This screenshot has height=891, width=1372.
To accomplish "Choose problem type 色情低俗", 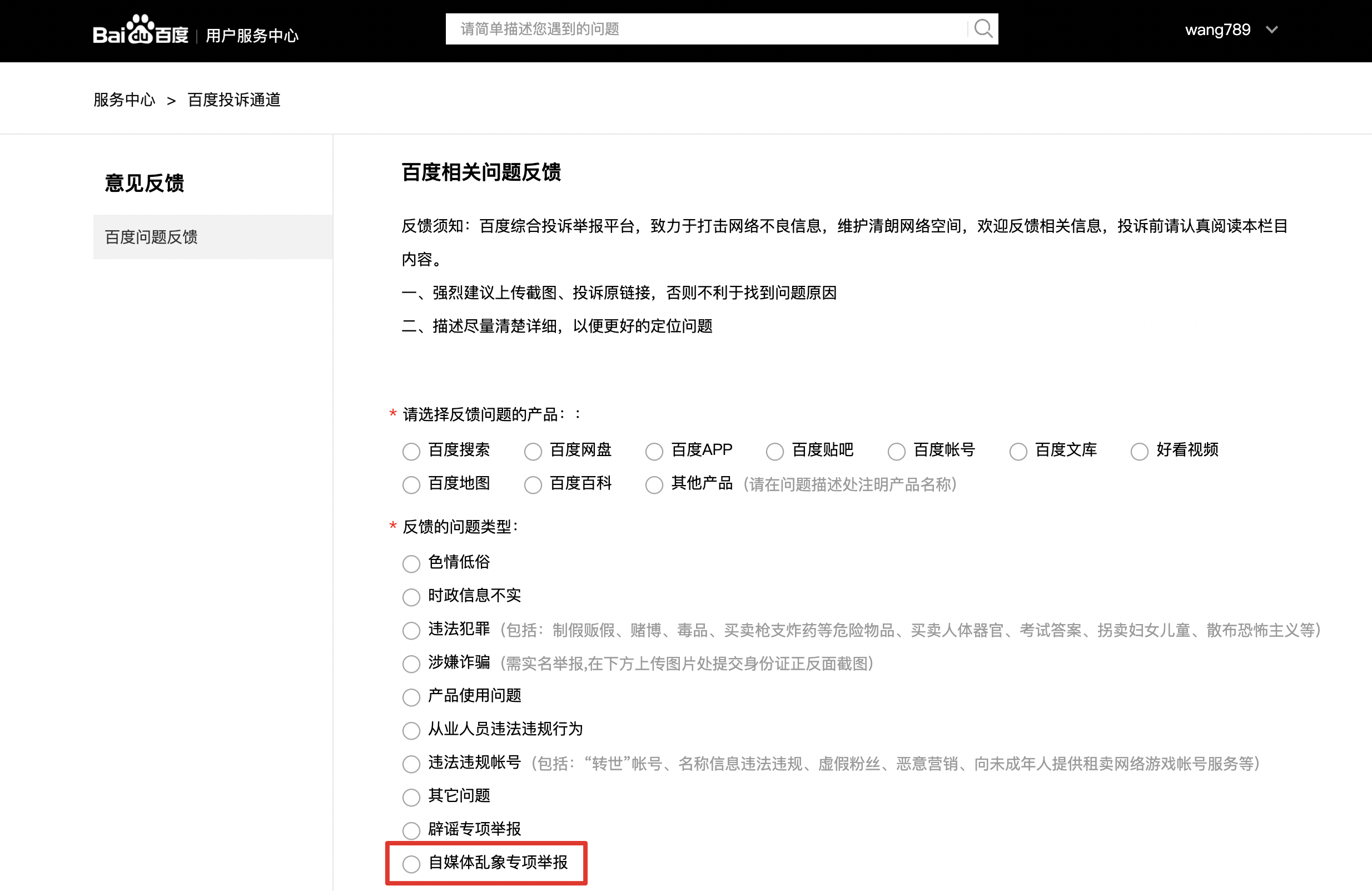I will (x=411, y=563).
